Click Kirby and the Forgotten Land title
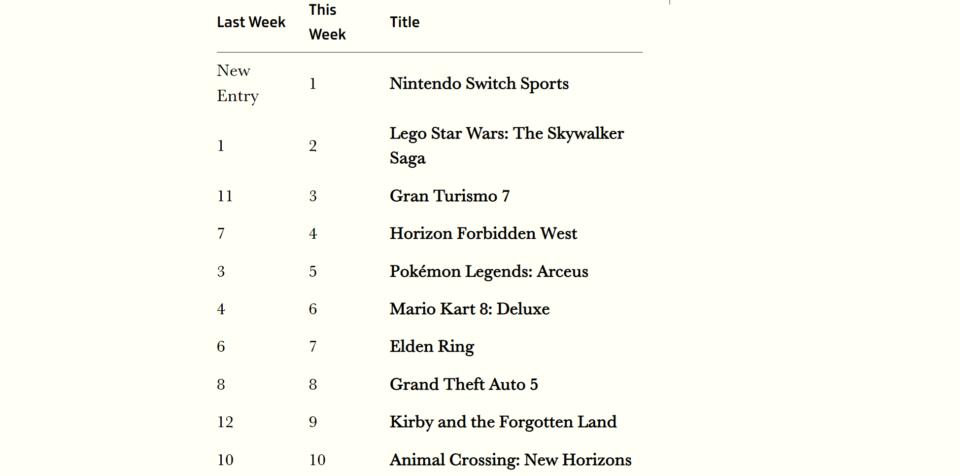The width and height of the screenshot is (960, 476). point(503,422)
